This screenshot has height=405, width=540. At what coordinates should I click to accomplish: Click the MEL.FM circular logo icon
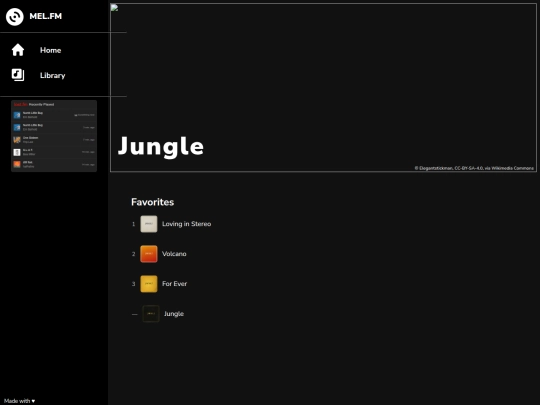tap(14, 17)
